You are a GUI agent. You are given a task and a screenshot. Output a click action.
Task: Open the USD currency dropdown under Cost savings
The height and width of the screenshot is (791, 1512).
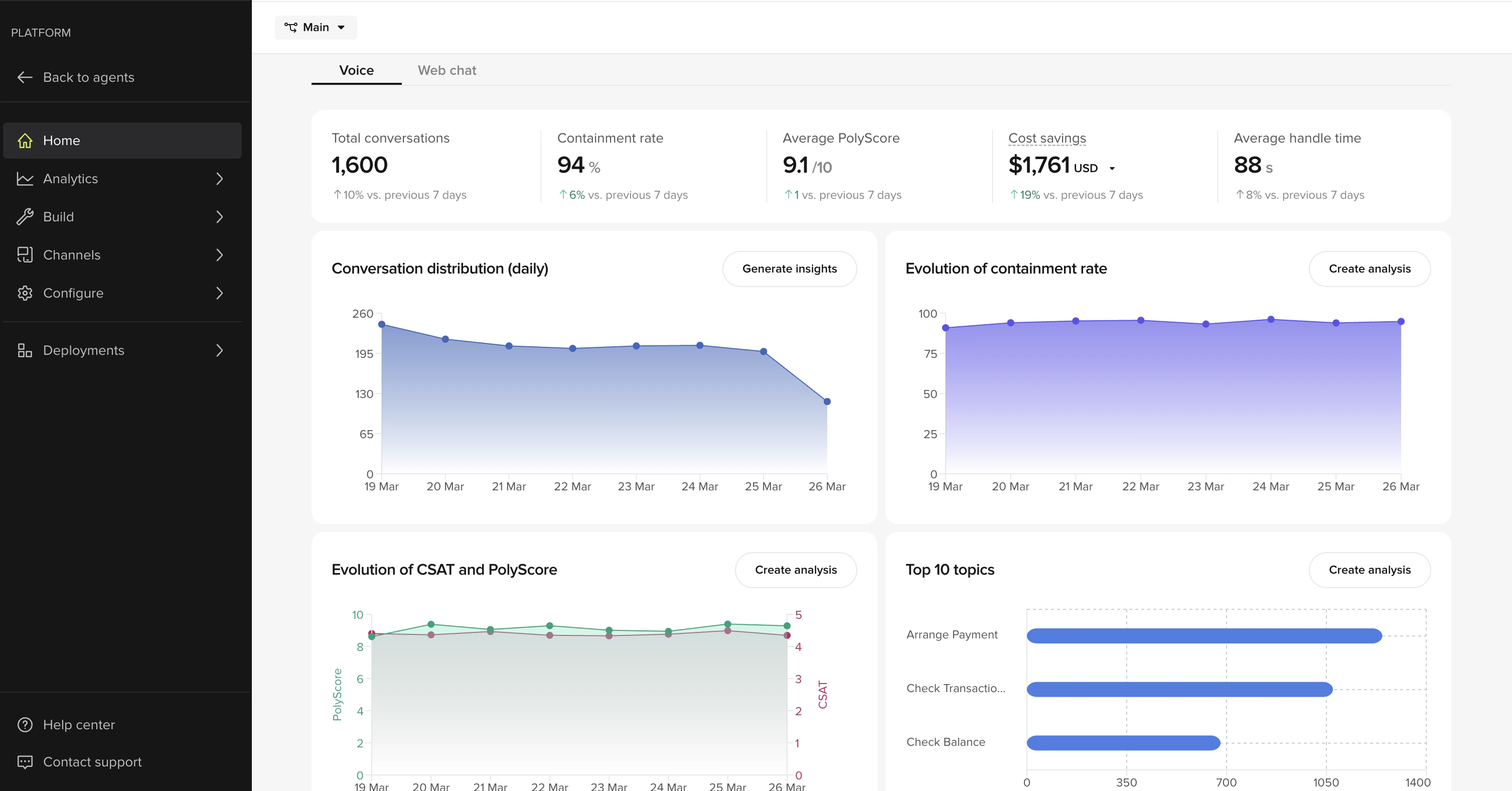point(1112,169)
